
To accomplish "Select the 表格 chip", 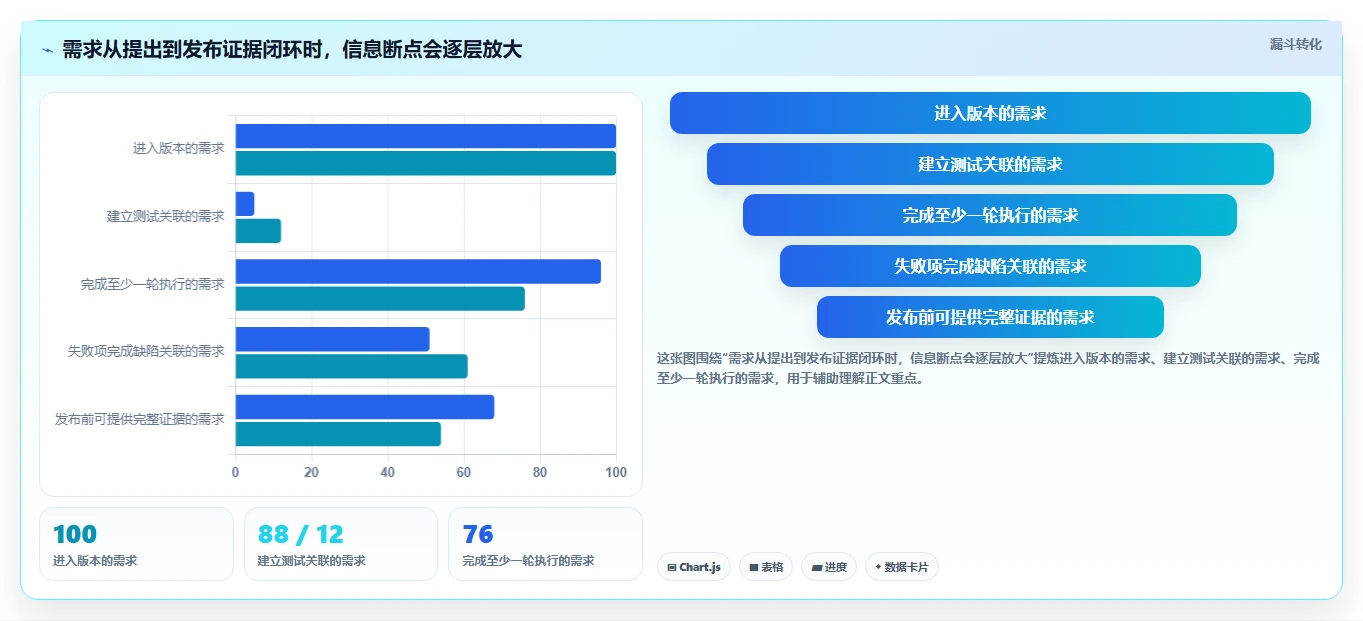I will point(766,567).
